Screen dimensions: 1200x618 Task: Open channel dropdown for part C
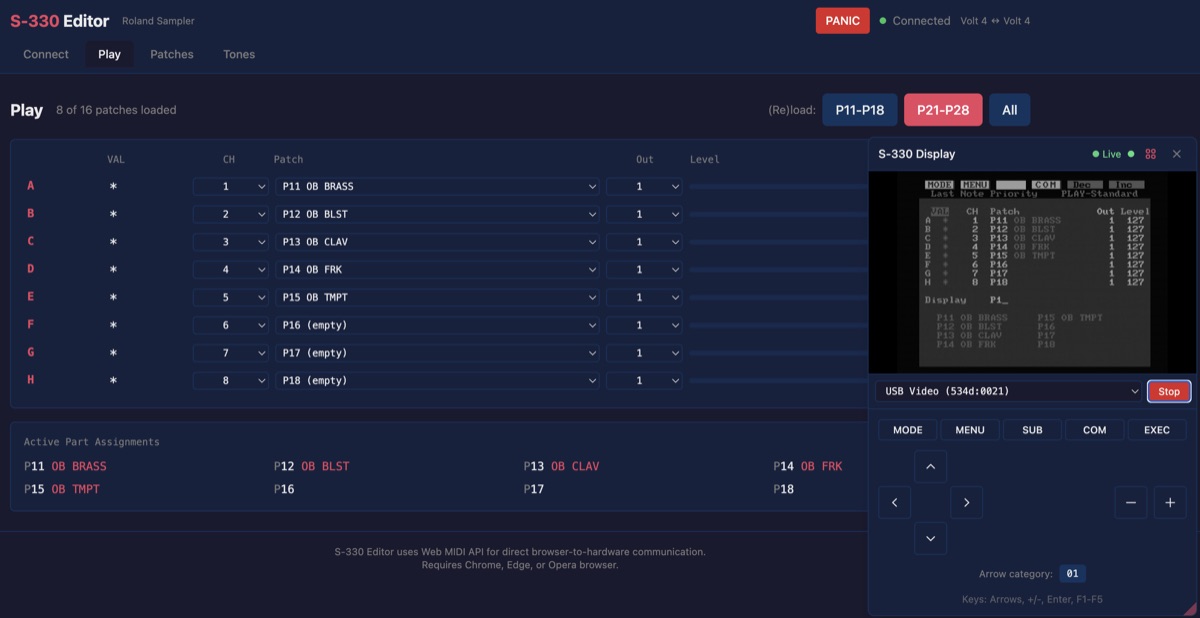click(x=231, y=242)
